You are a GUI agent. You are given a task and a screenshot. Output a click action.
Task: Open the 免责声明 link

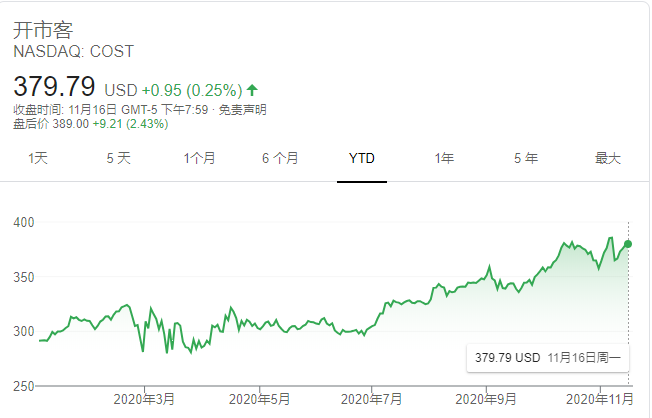(x=246, y=110)
